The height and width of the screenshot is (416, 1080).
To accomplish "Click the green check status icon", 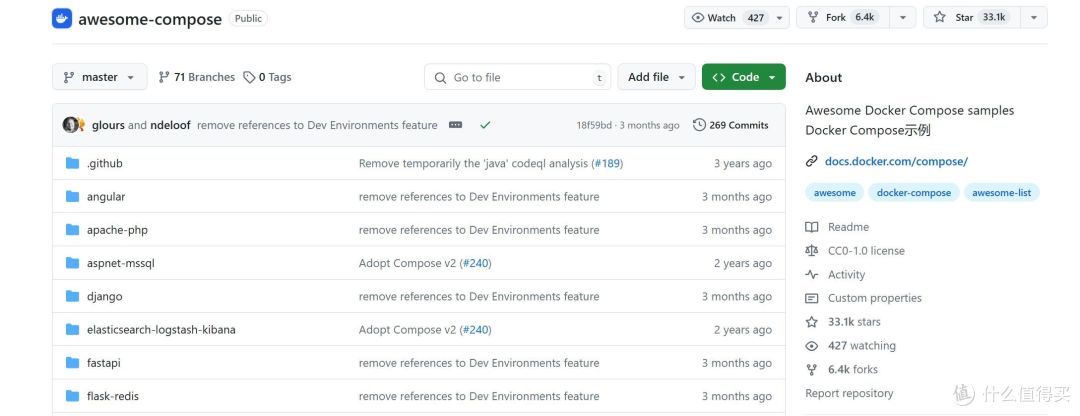I will 485,125.
